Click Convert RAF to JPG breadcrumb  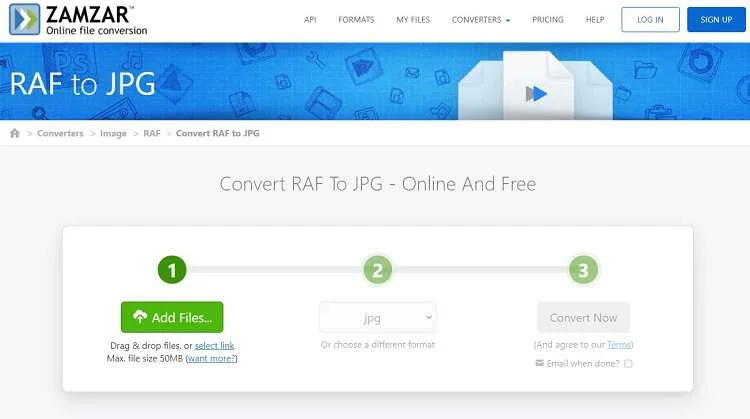click(x=218, y=133)
